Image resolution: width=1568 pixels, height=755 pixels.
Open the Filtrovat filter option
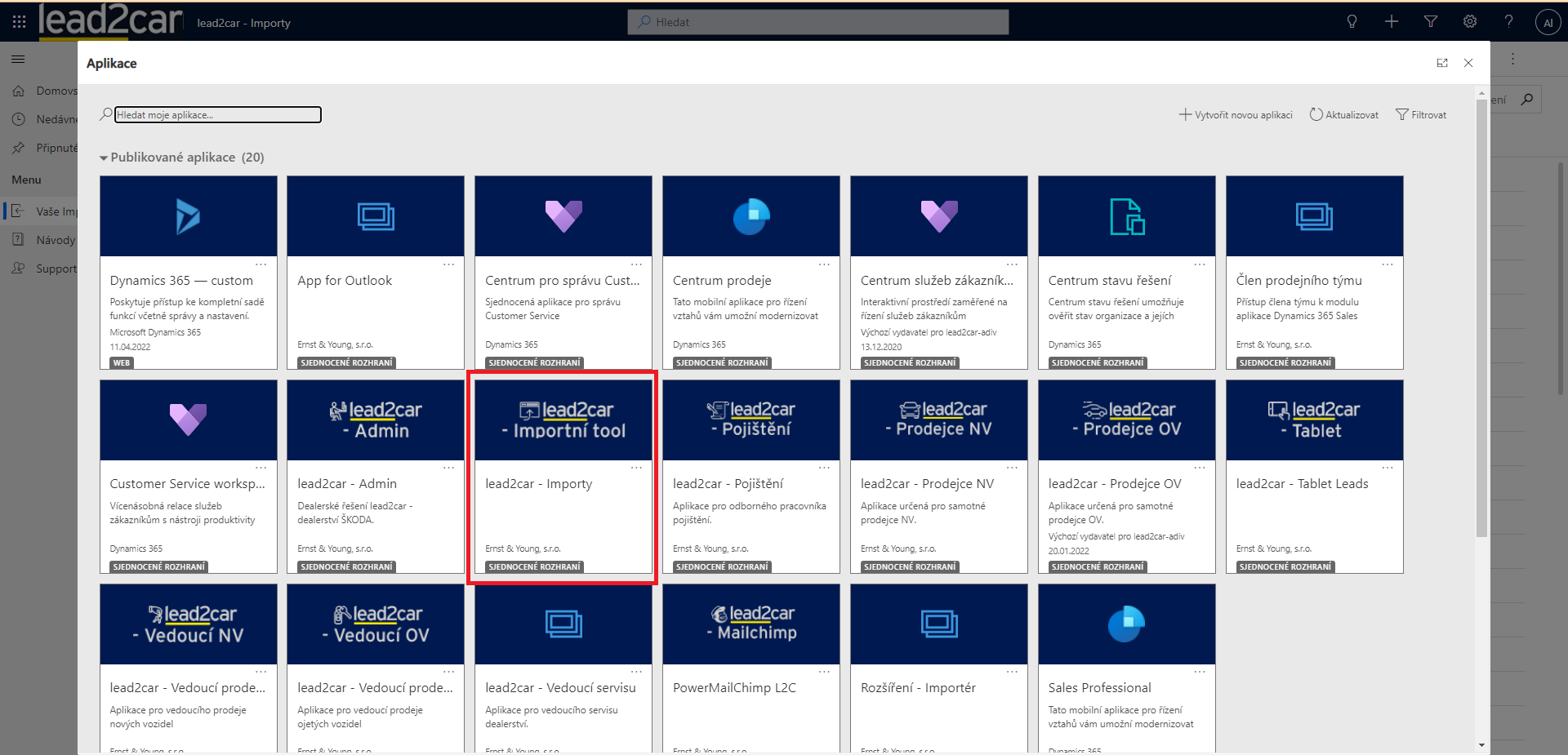coord(1421,115)
